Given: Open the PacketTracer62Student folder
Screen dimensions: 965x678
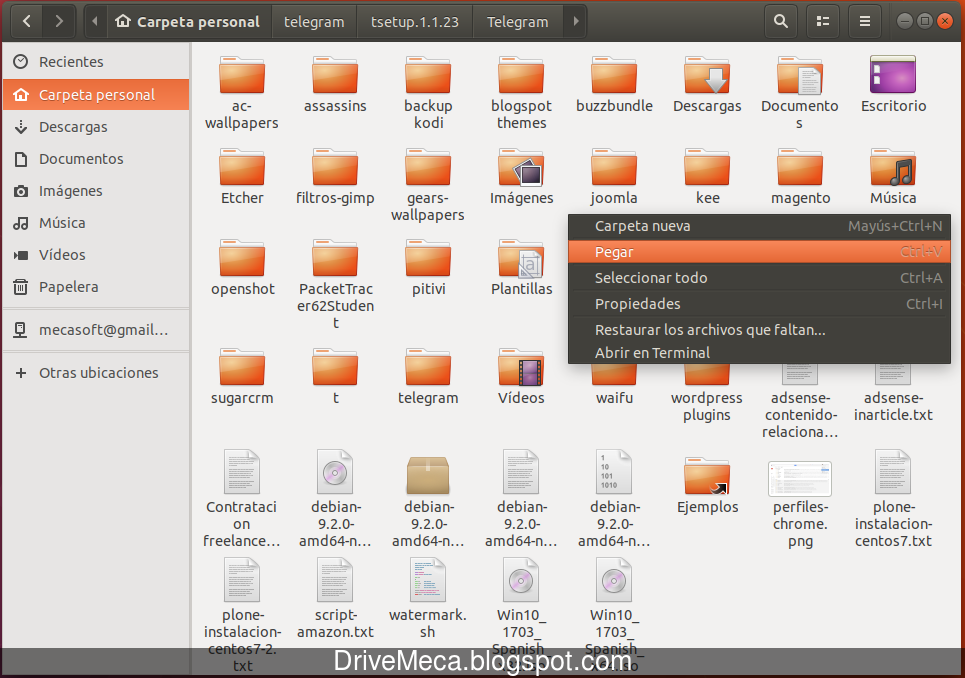Looking at the screenshot, I should (x=335, y=259).
